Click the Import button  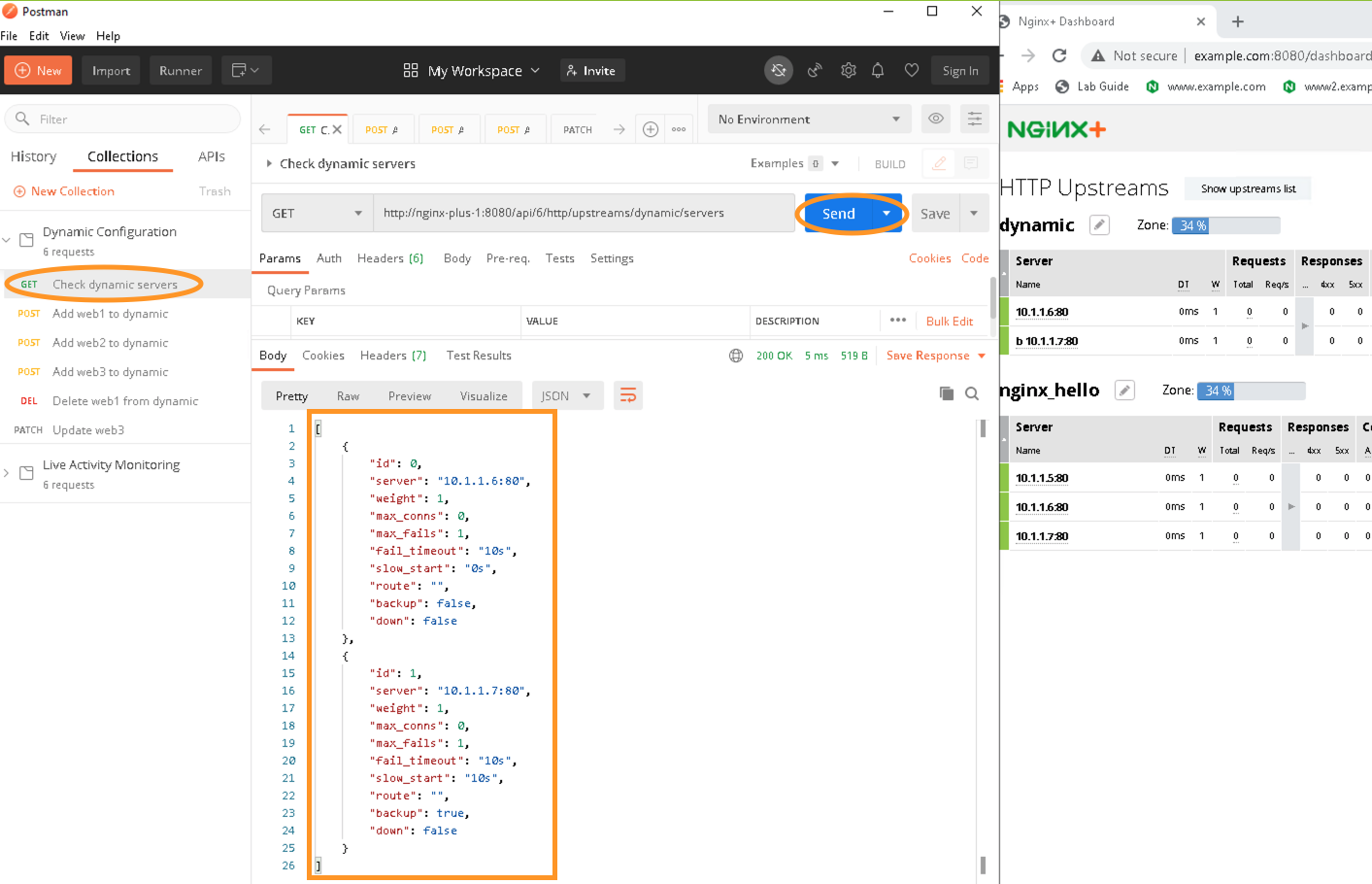click(x=112, y=70)
